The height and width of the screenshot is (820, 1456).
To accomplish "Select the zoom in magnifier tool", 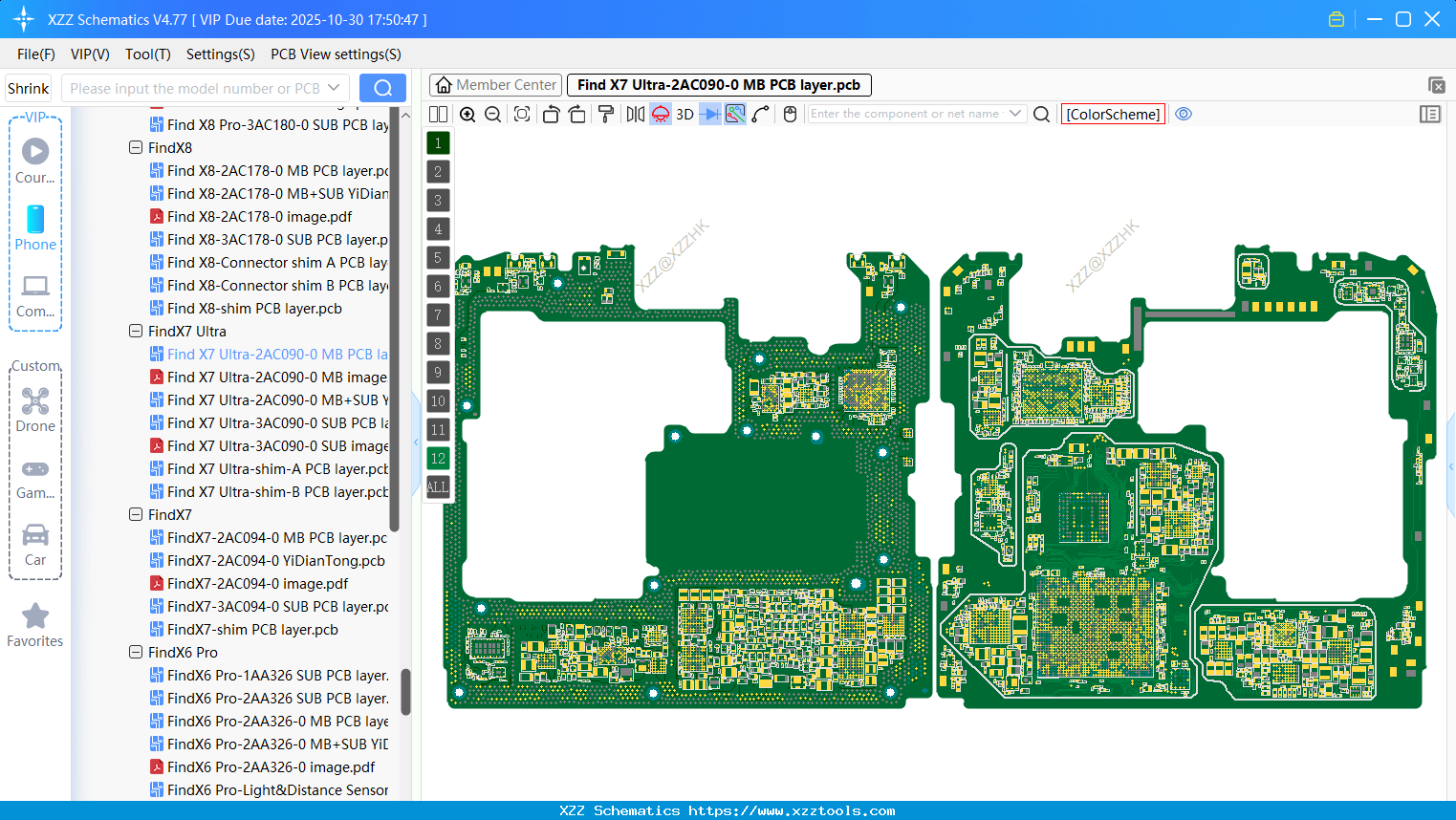I will (x=467, y=114).
